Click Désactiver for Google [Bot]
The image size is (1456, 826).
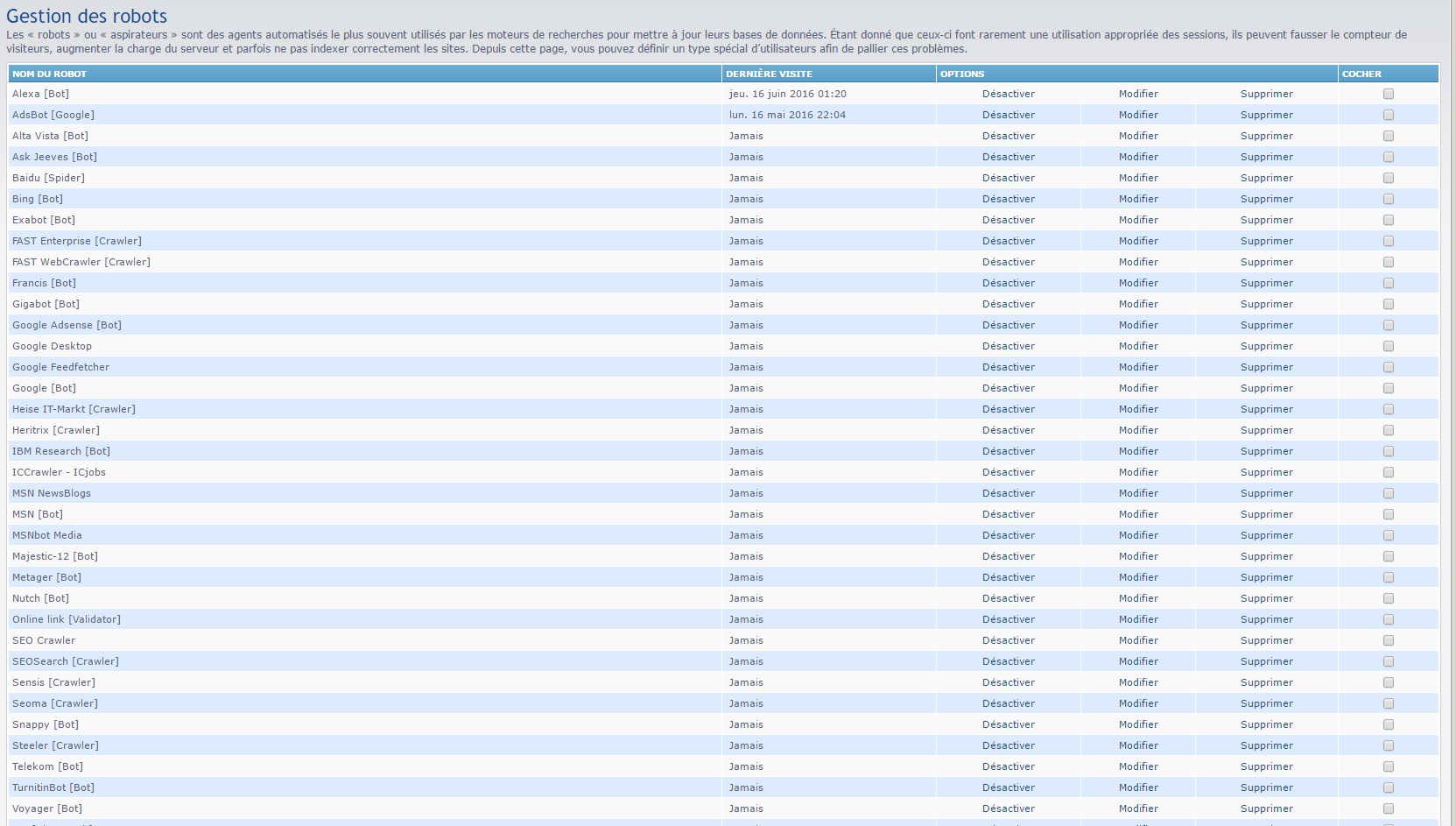(x=1009, y=388)
